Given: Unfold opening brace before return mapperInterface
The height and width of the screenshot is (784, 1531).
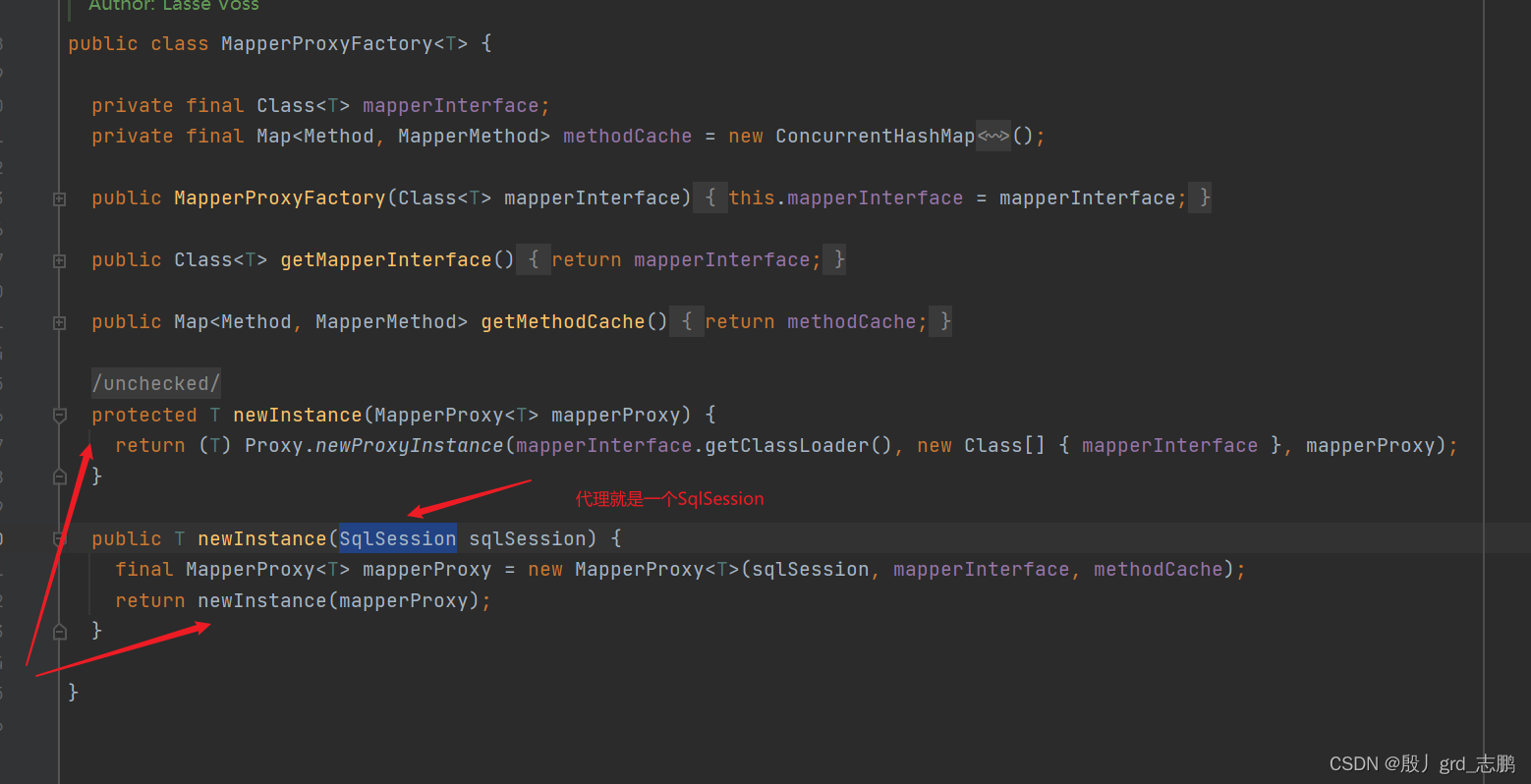Looking at the screenshot, I should 534,259.
